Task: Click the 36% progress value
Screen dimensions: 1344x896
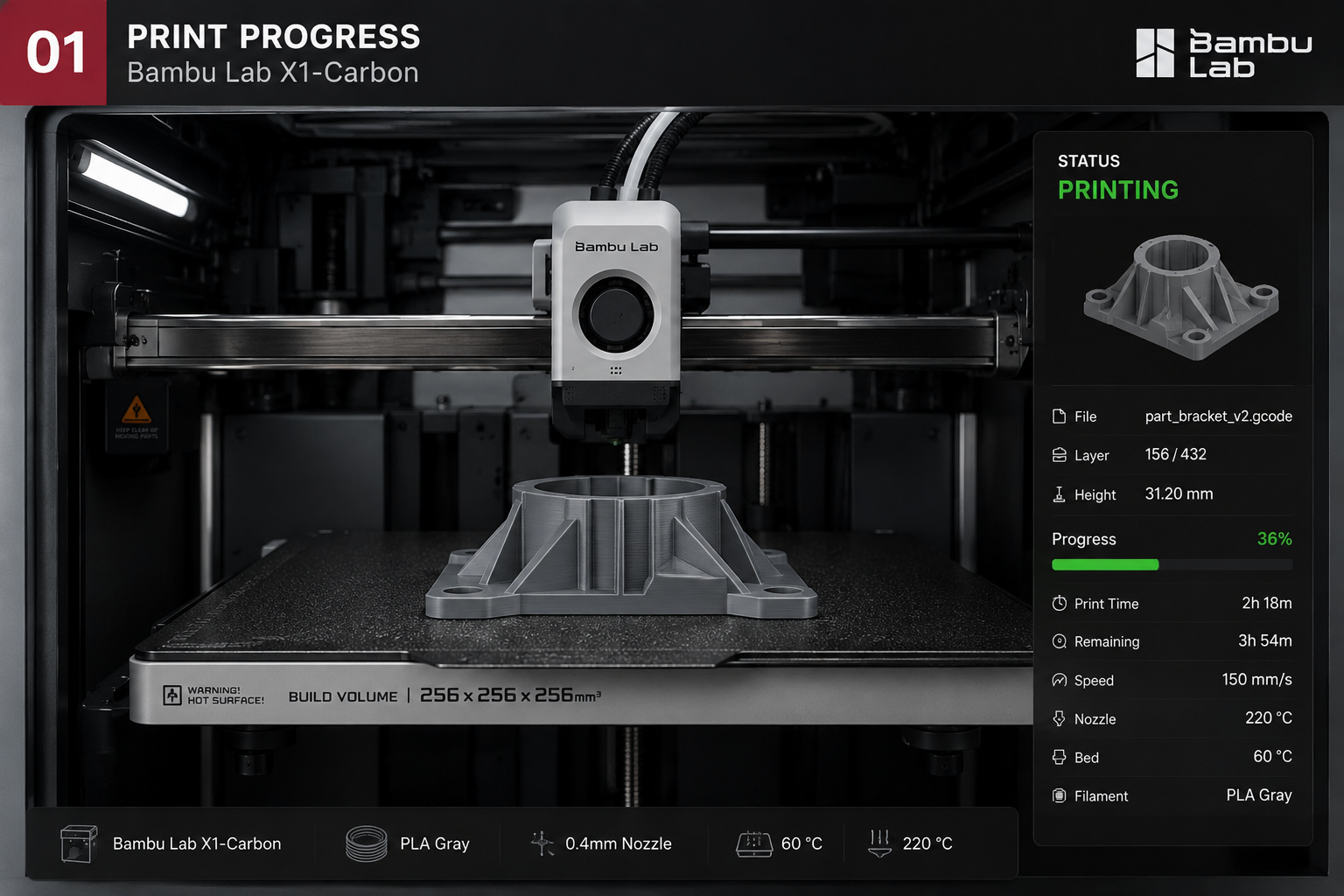Action: click(x=1275, y=539)
